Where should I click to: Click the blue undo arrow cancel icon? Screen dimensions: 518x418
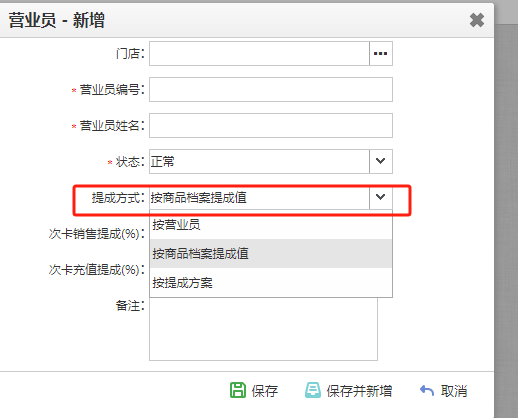point(427,390)
